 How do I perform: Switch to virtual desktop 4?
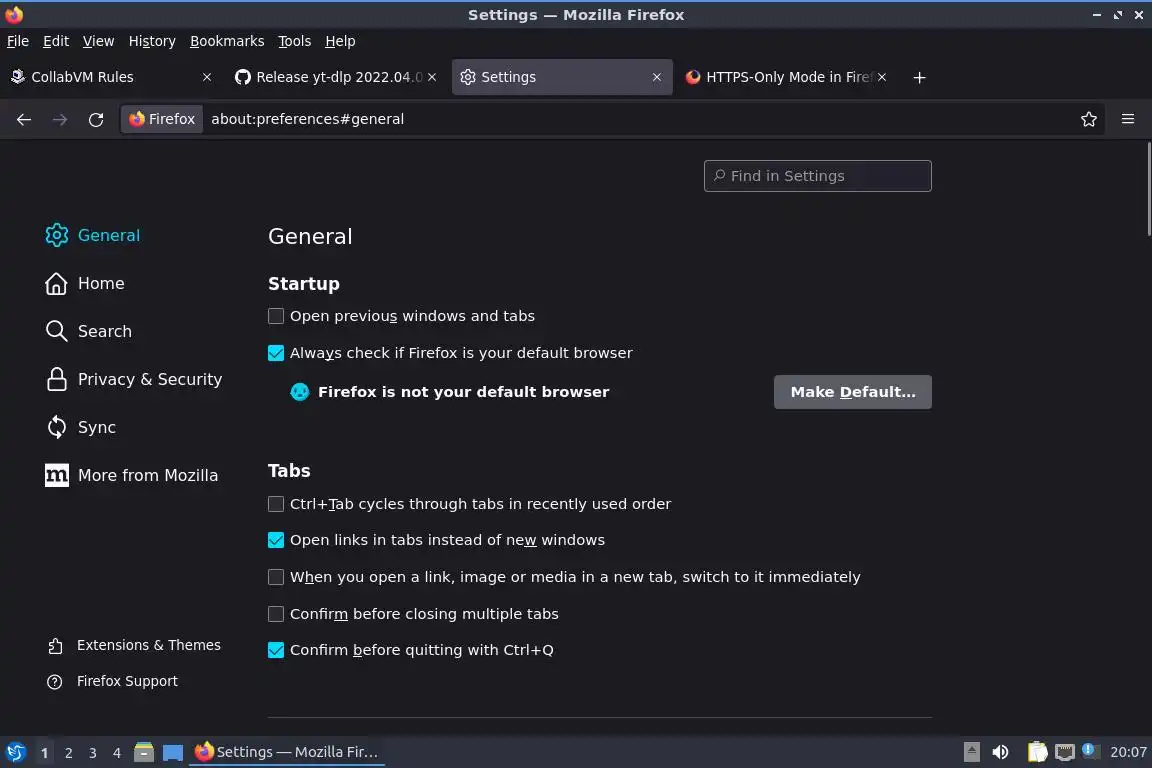click(117, 753)
